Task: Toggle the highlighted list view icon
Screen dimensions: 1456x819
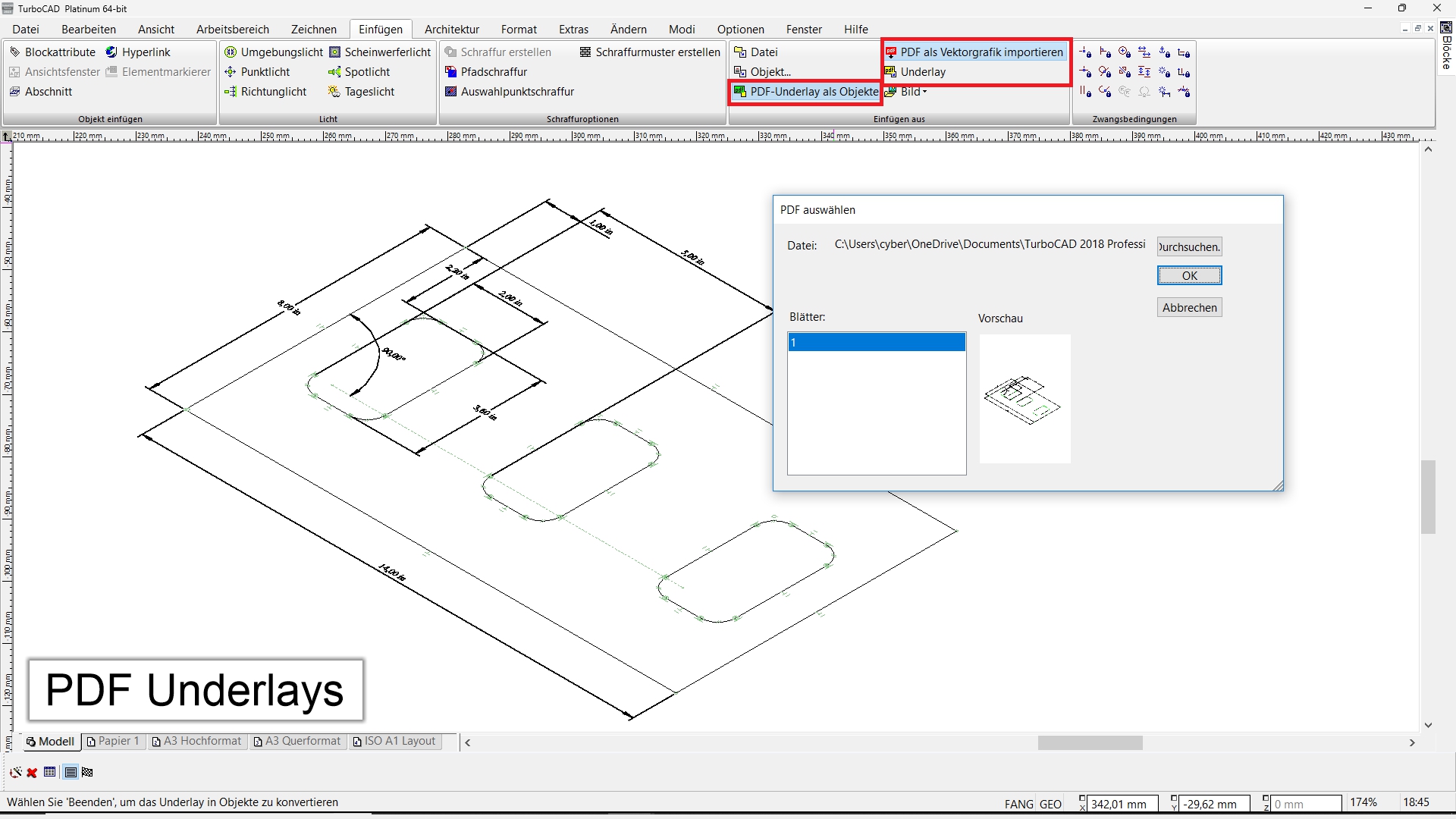Action: click(71, 773)
